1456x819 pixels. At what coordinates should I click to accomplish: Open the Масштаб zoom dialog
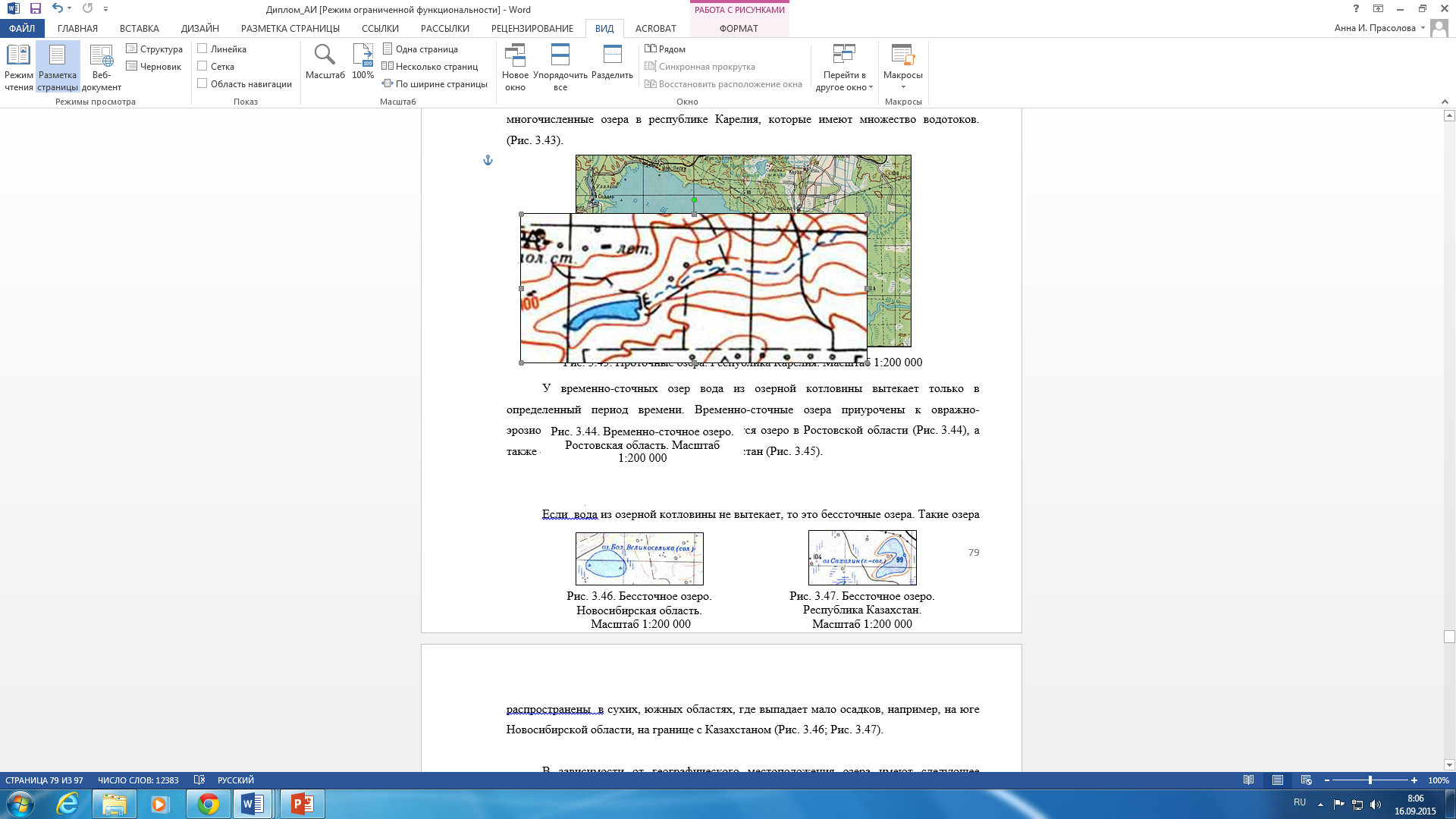325,62
